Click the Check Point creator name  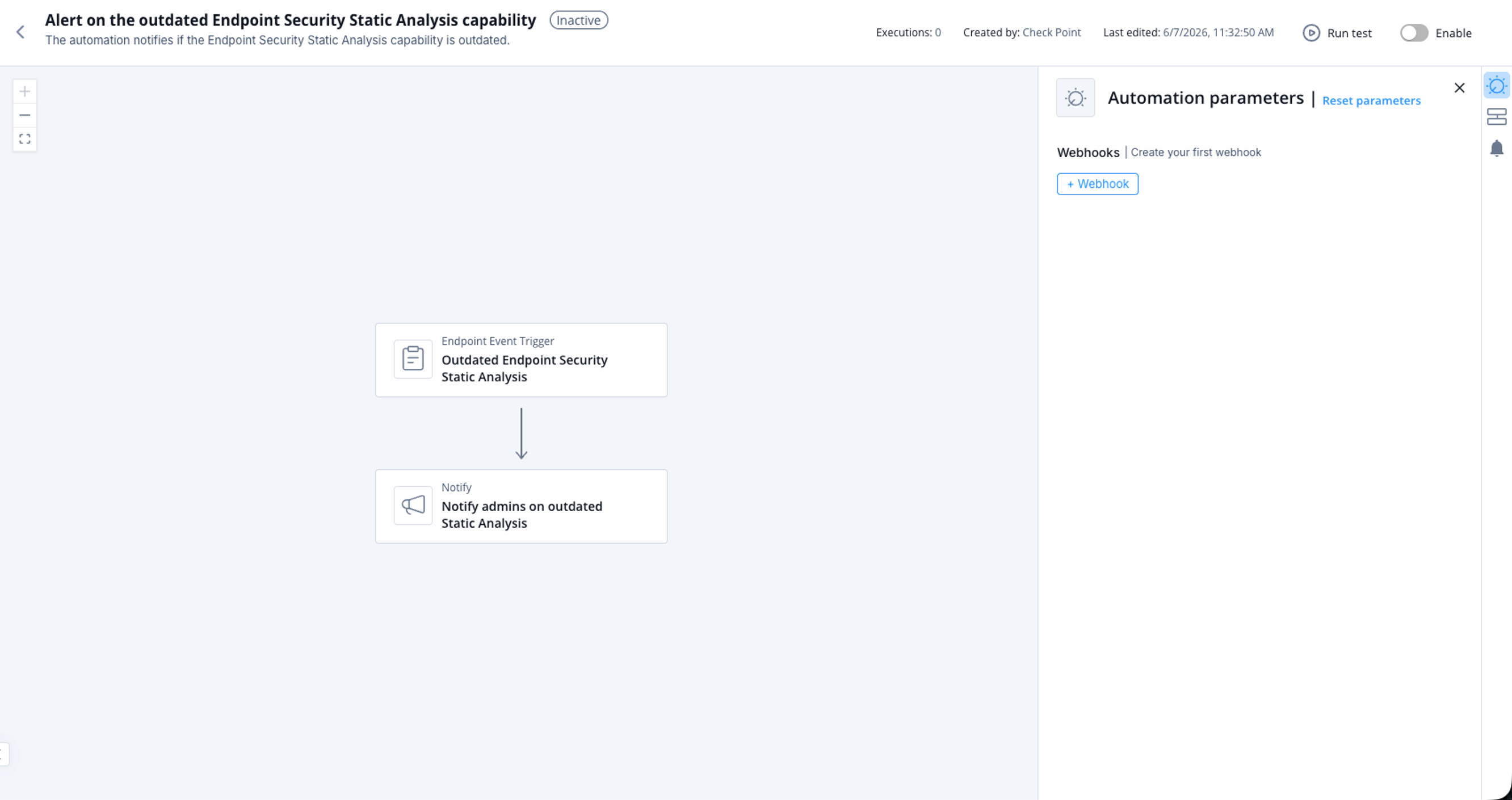1051,33
